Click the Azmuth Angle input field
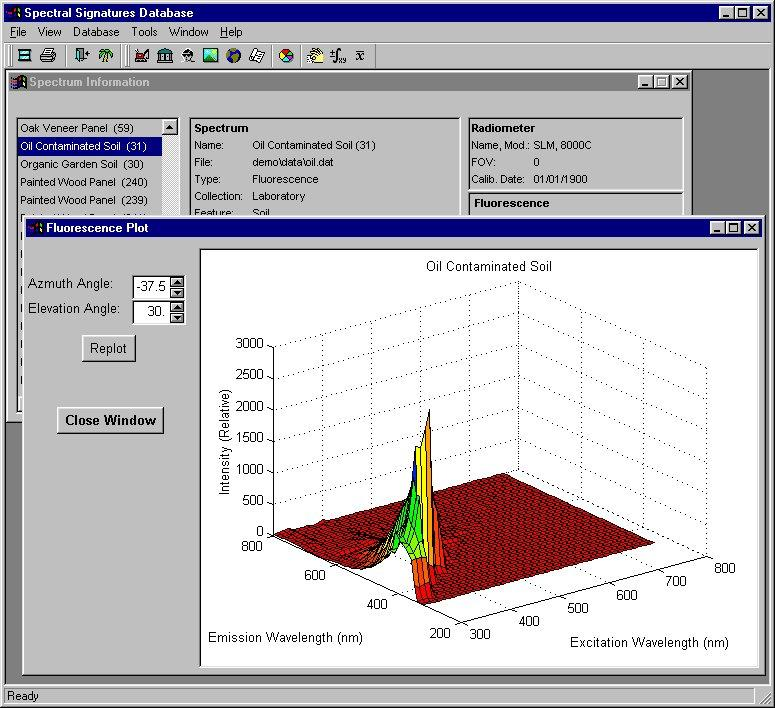This screenshot has height=708, width=775. (151, 287)
